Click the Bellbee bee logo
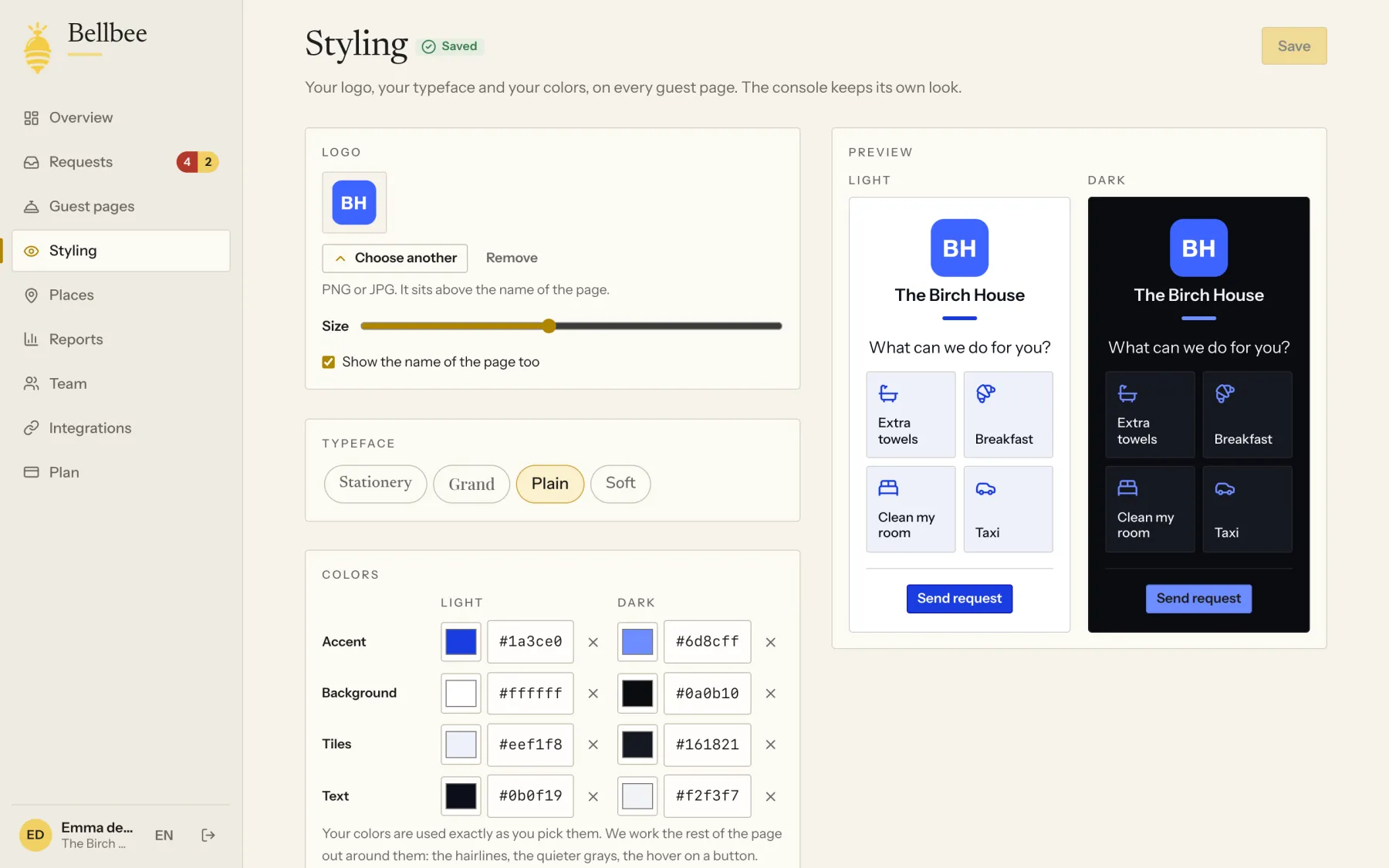1389x868 pixels. [x=37, y=48]
